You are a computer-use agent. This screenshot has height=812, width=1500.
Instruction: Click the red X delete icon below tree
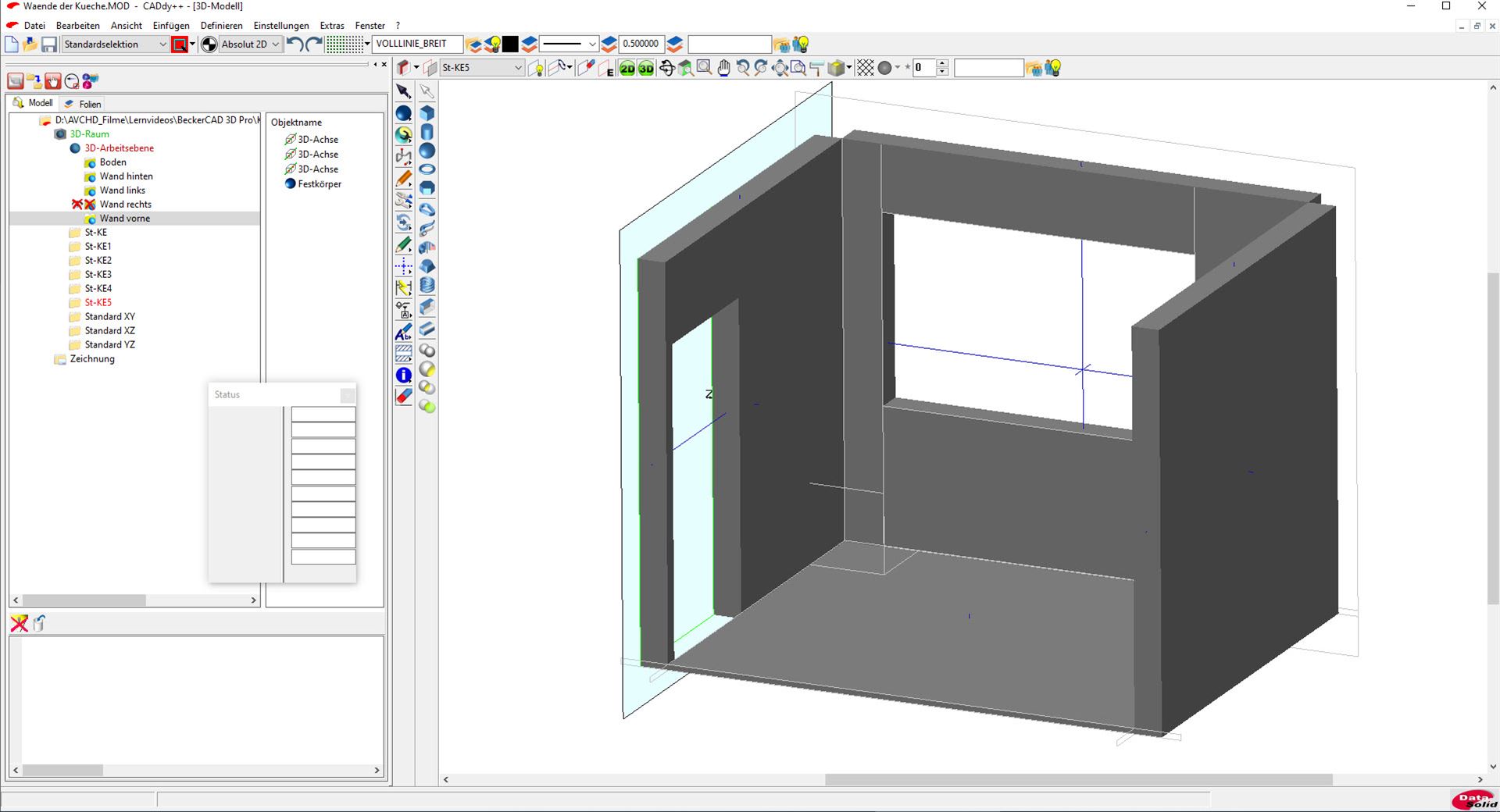pyautogui.click(x=19, y=623)
